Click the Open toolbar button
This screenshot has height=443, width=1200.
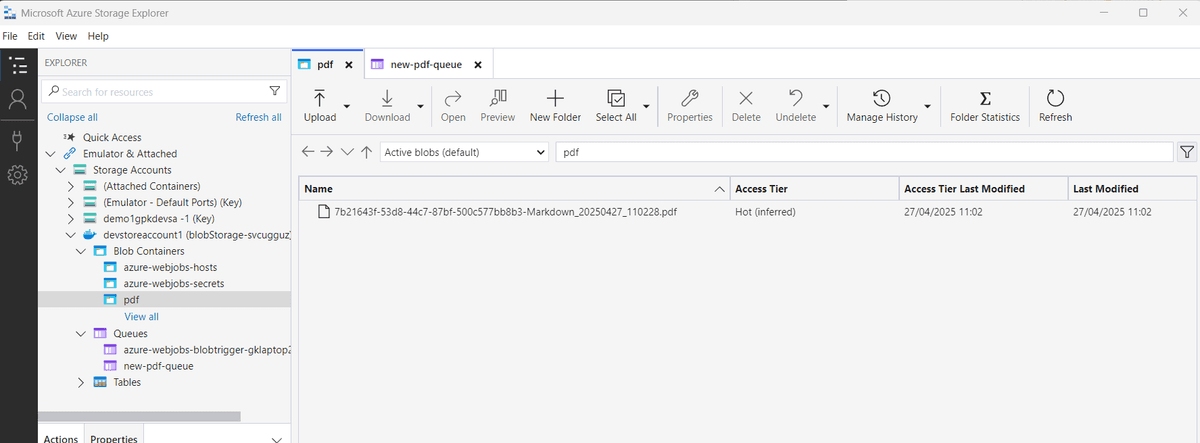coord(453,105)
